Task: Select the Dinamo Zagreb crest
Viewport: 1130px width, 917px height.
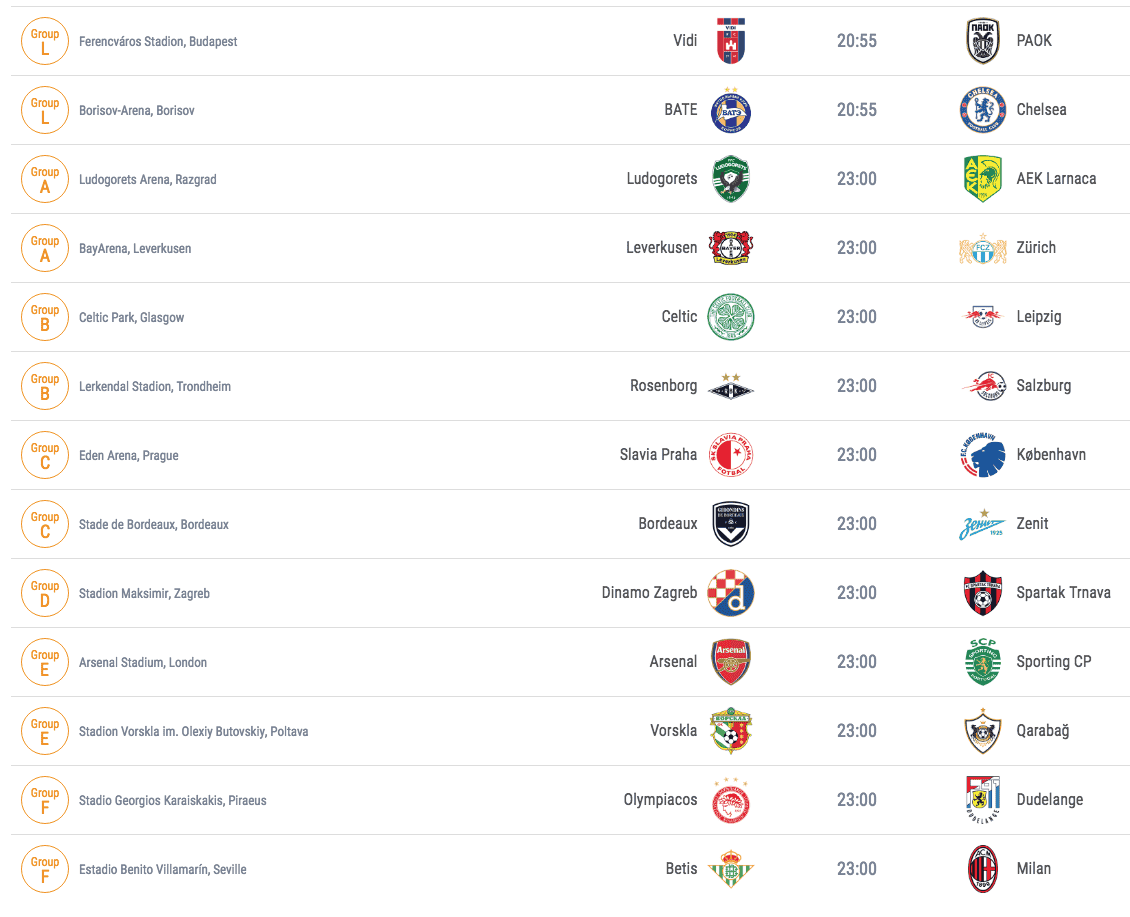Action: click(731, 593)
